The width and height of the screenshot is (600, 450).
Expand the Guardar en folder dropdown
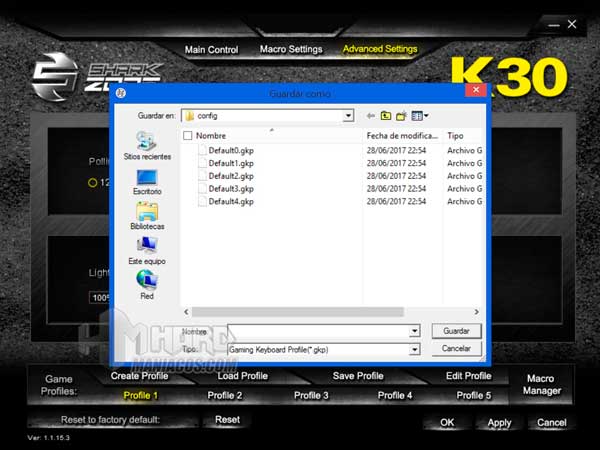[x=348, y=116]
